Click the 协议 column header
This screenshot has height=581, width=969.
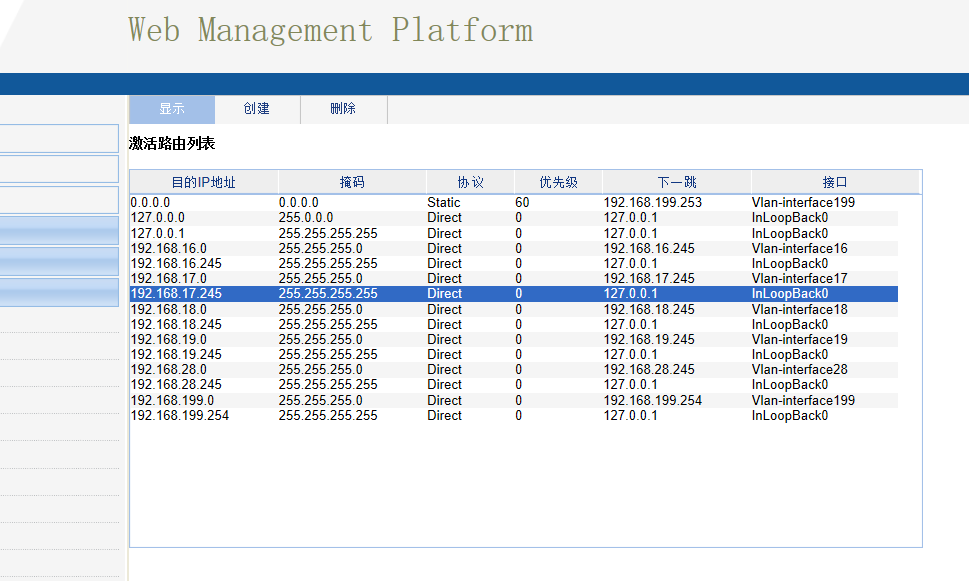click(x=470, y=182)
